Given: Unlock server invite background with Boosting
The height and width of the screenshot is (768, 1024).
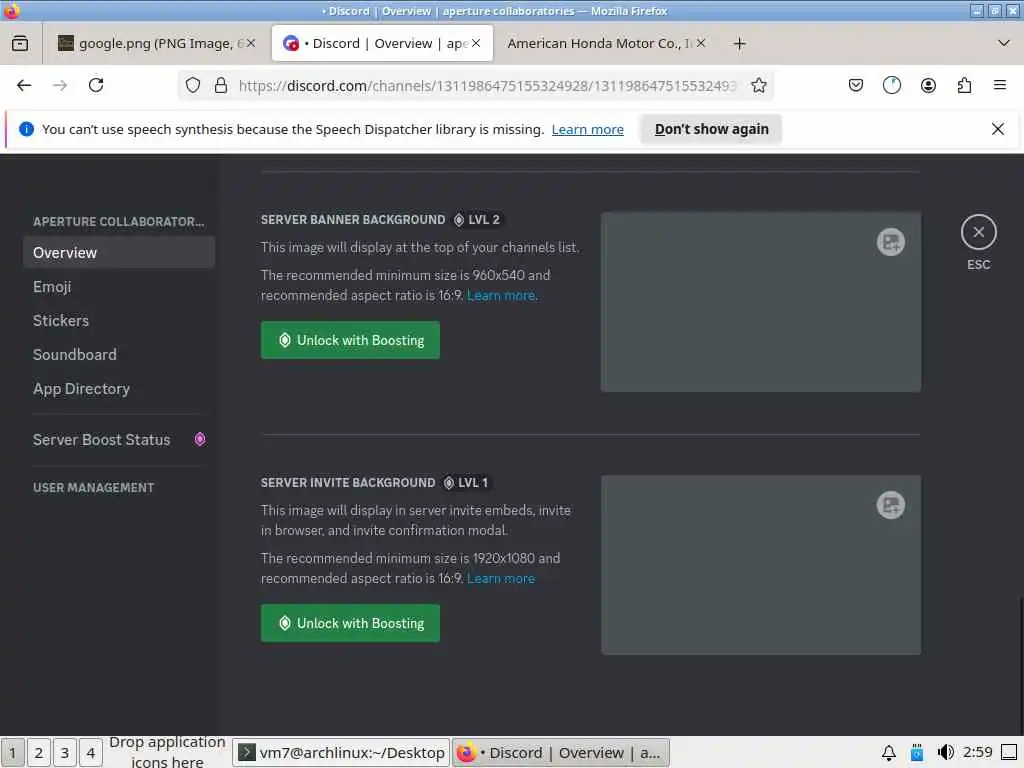Looking at the screenshot, I should [x=350, y=623].
